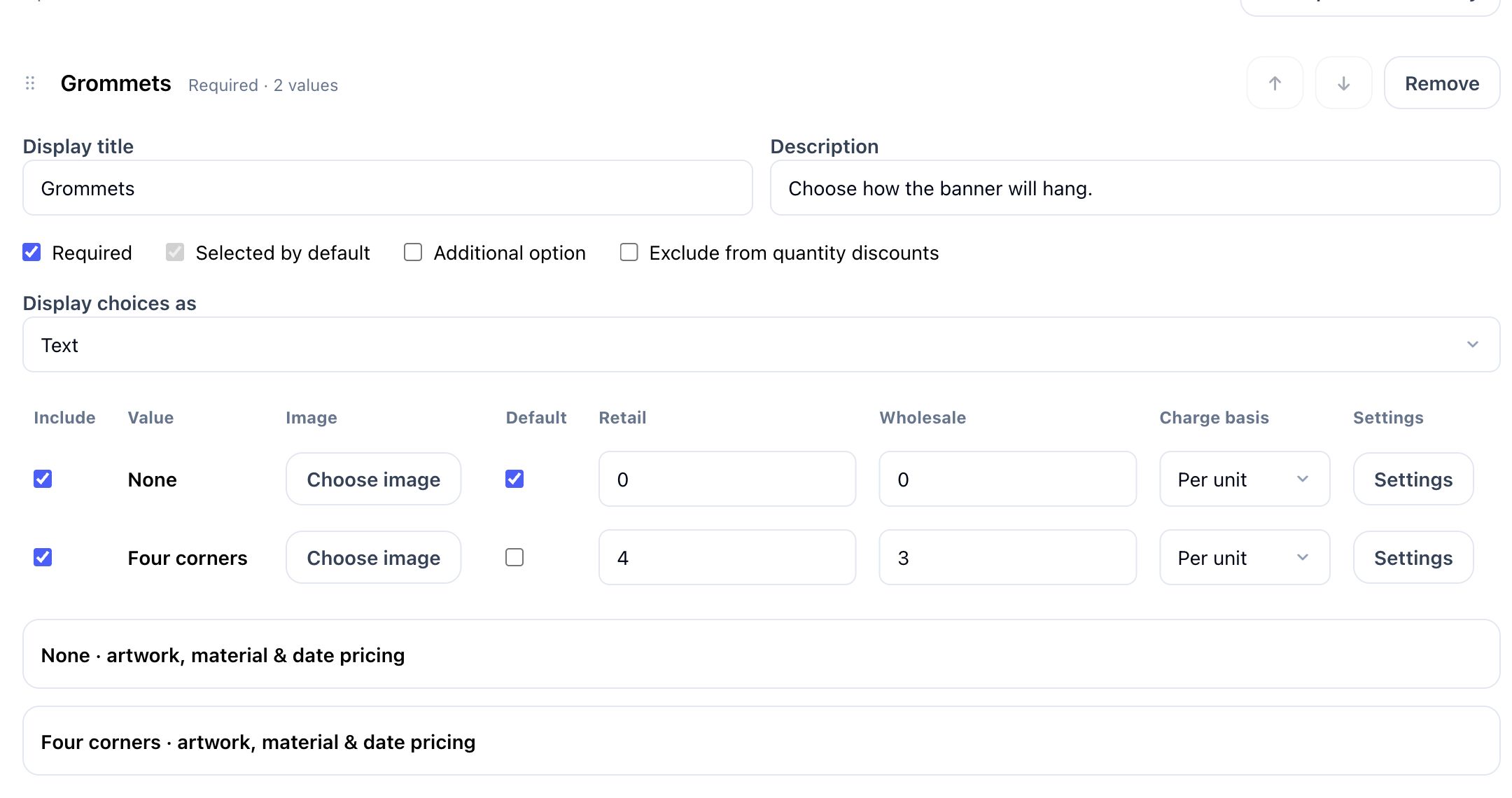Toggle Selected by default checkbox
Viewport: 1512px width, 798px height.
click(175, 252)
